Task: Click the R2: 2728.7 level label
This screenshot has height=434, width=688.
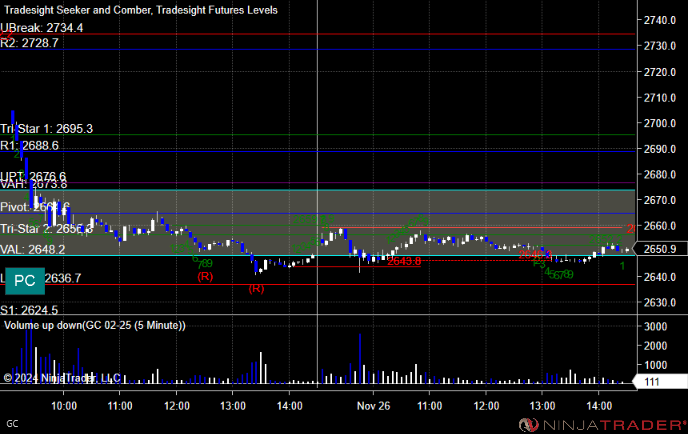Action: (x=29, y=43)
